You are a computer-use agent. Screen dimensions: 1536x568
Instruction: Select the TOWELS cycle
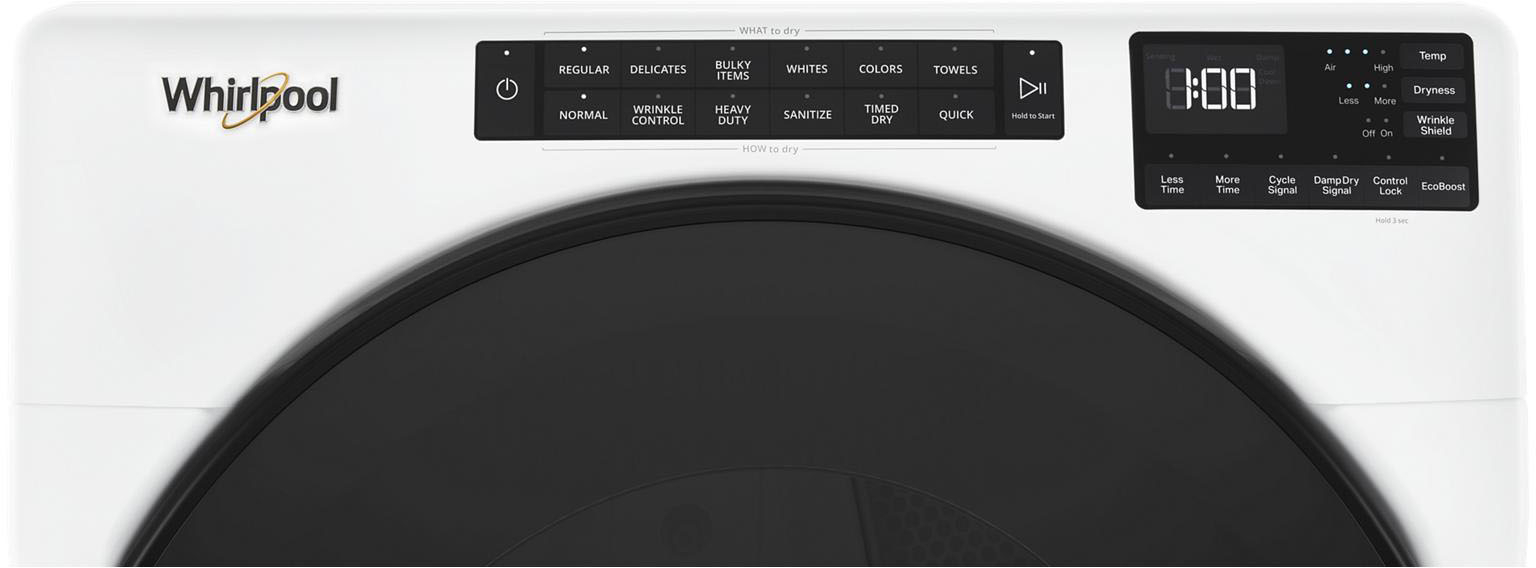pos(956,65)
